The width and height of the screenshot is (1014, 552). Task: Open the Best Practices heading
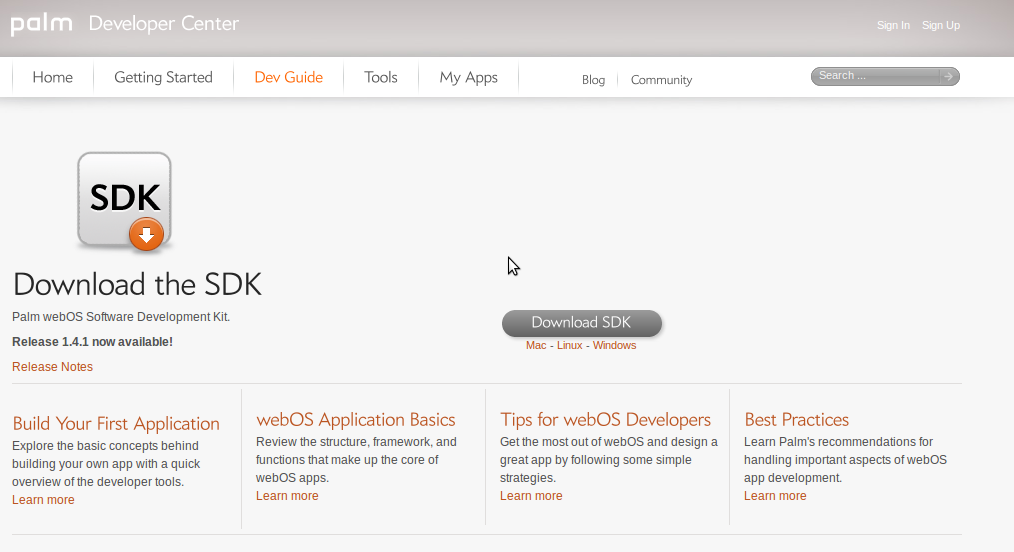click(796, 419)
